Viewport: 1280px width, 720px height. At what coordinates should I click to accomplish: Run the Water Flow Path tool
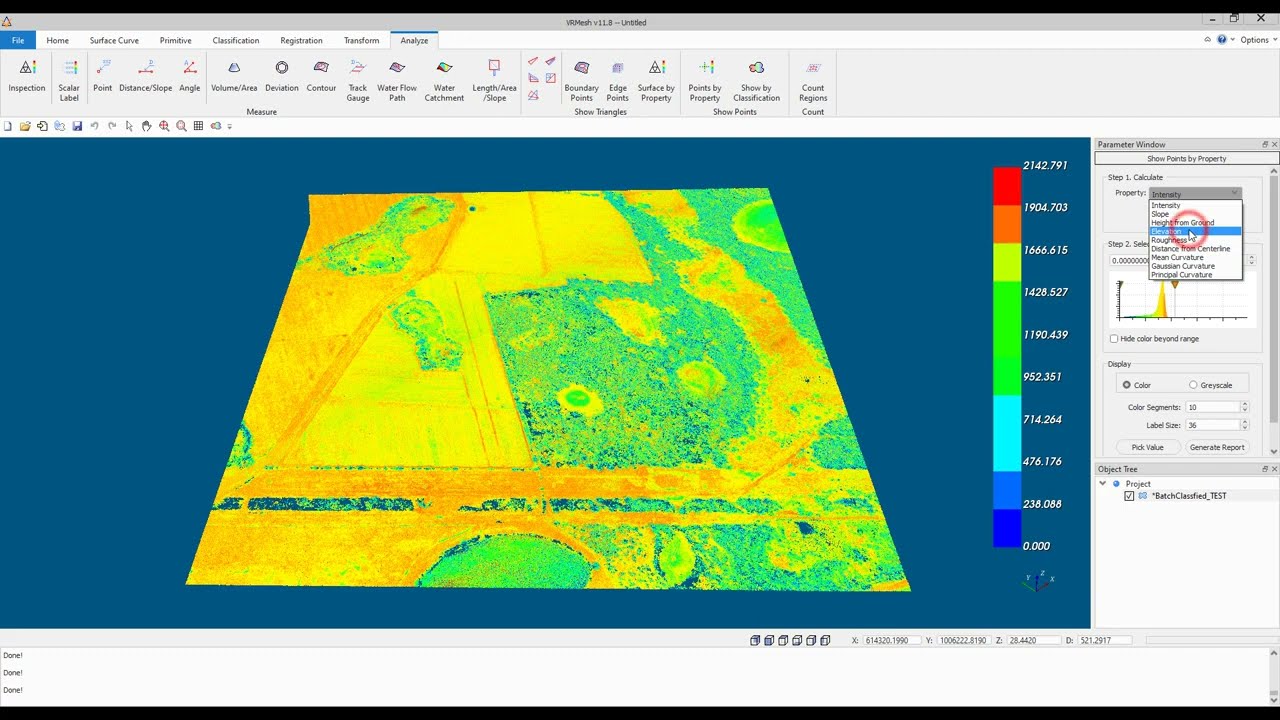397,80
